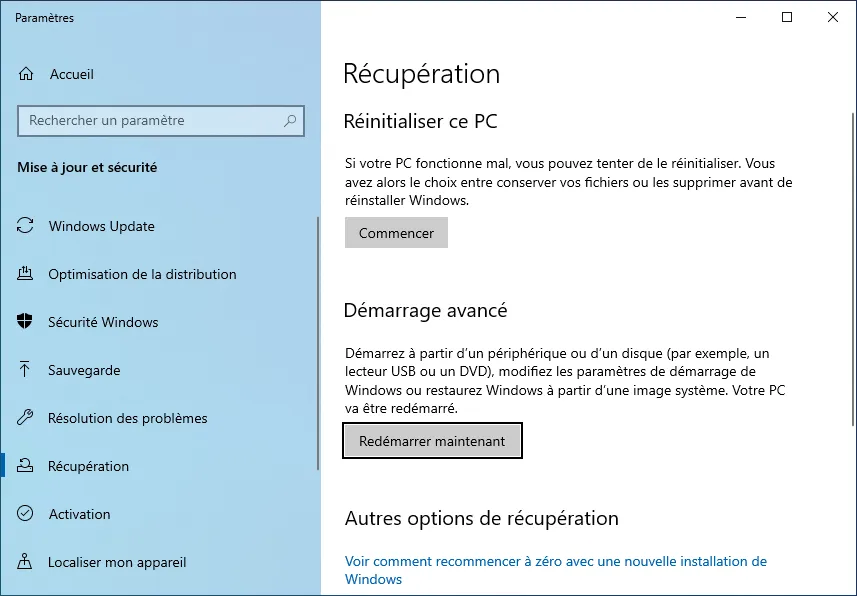Screen dimensions: 857x596
Task: Click the sidebar vertical scrollbar
Action: 318,340
